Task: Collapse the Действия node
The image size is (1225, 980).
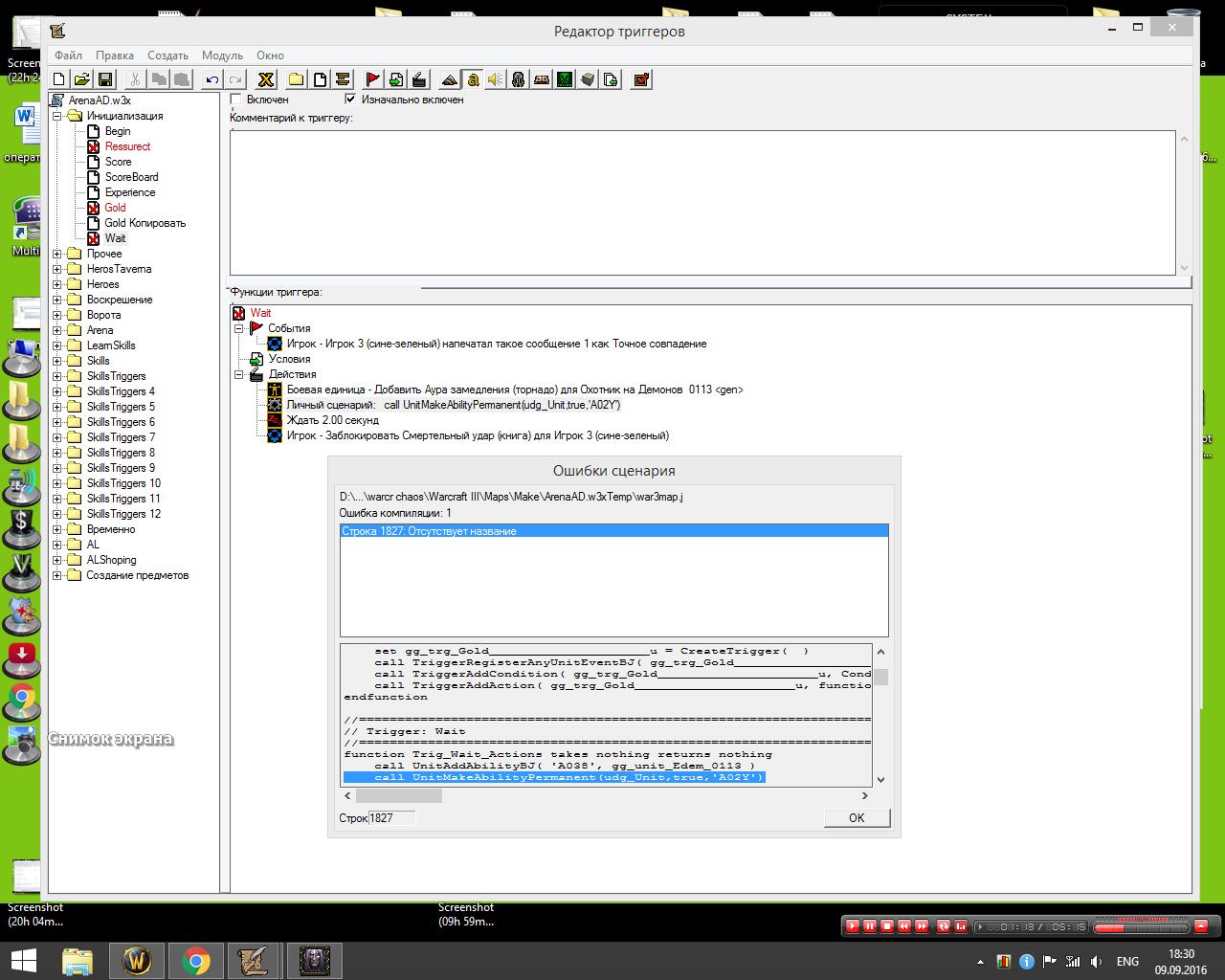Action: (239, 374)
